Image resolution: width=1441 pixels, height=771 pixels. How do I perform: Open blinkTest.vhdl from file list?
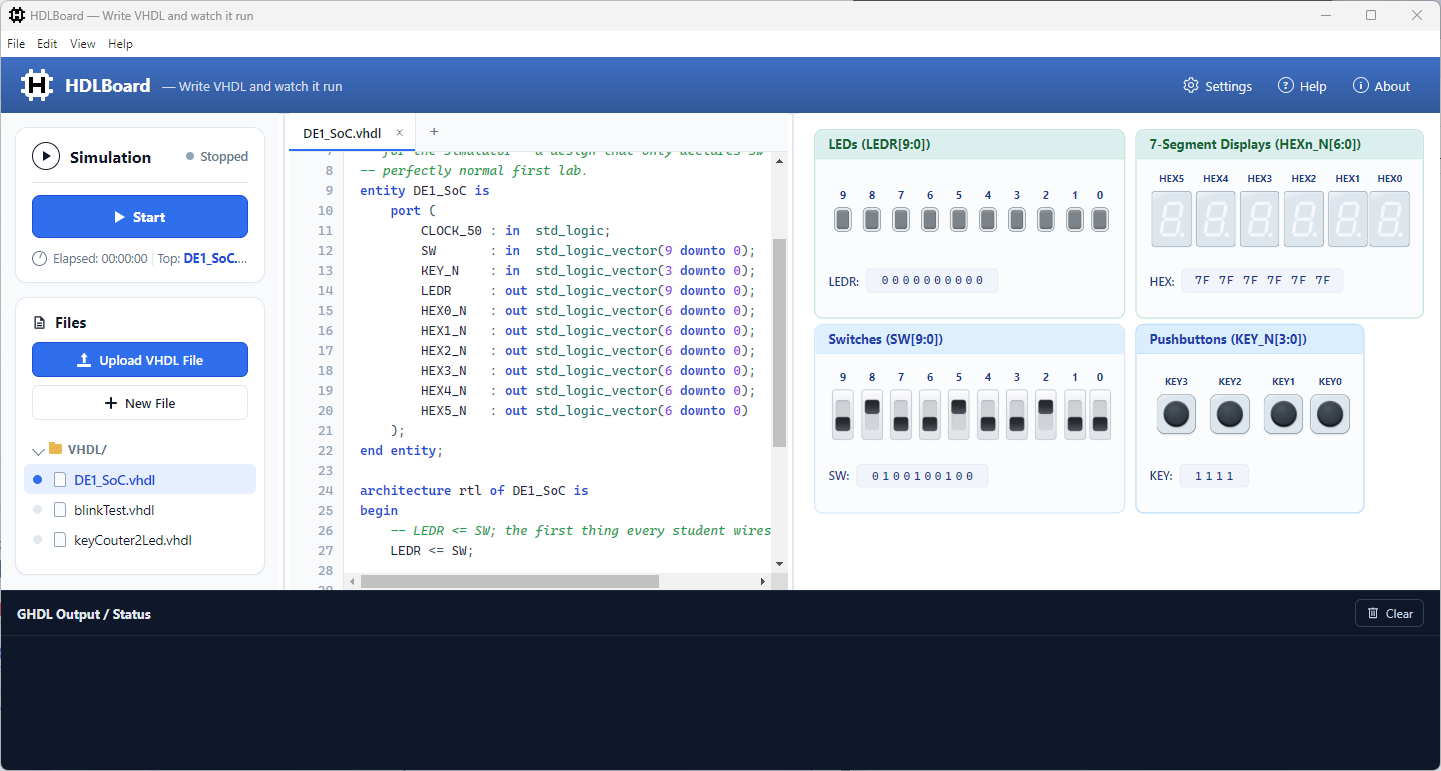point(140,510)
